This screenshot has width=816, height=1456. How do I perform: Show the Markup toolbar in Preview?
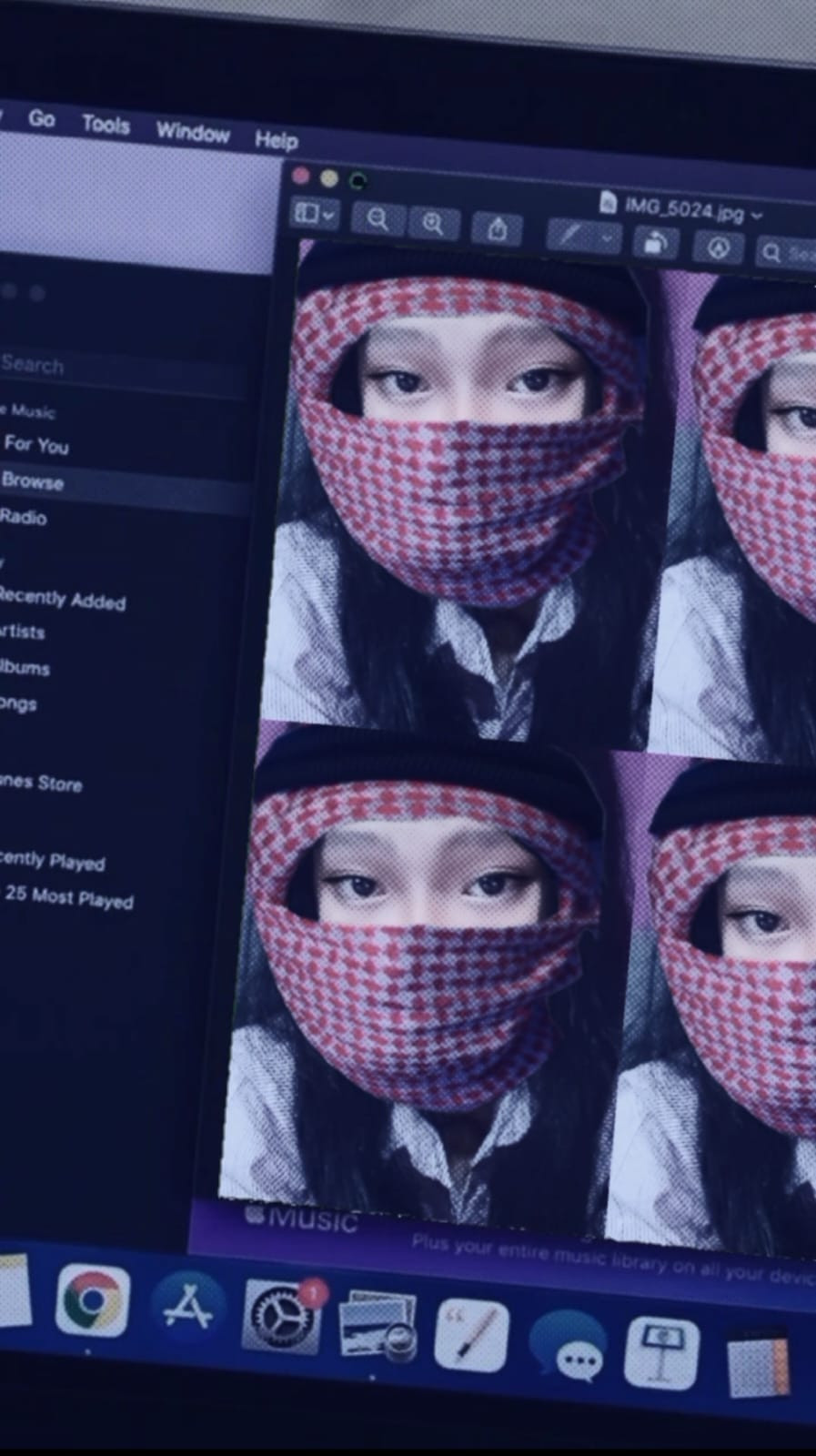(719, 247)
